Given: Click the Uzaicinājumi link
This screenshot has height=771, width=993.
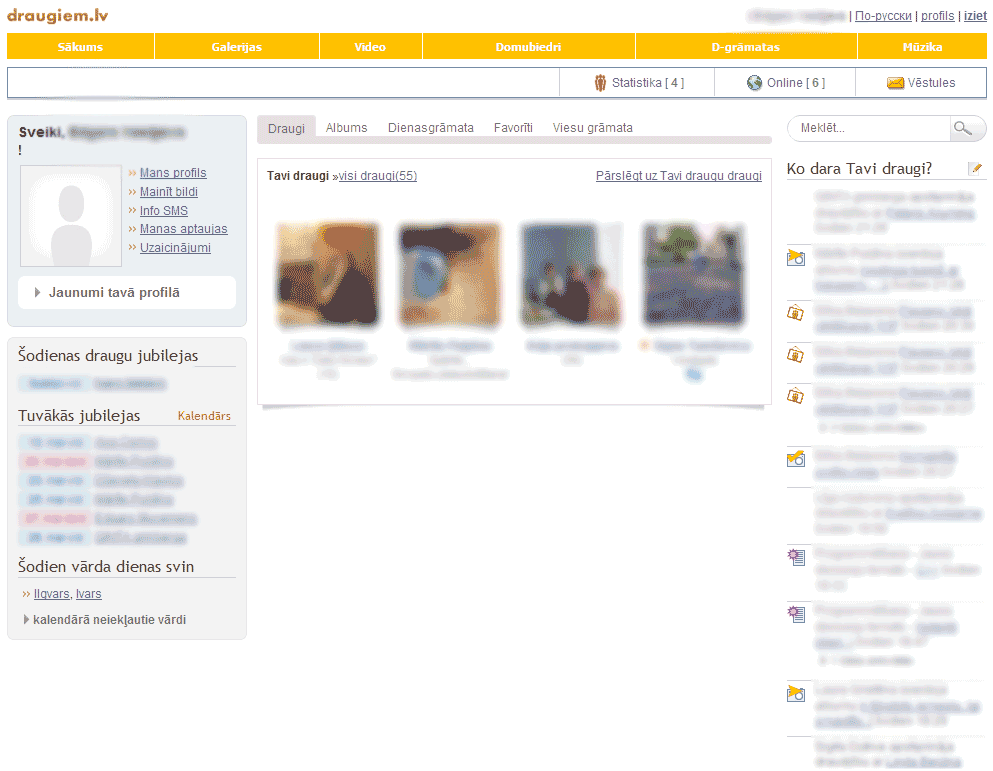Looking at the screenshot, I should click(x=175, y=248).
